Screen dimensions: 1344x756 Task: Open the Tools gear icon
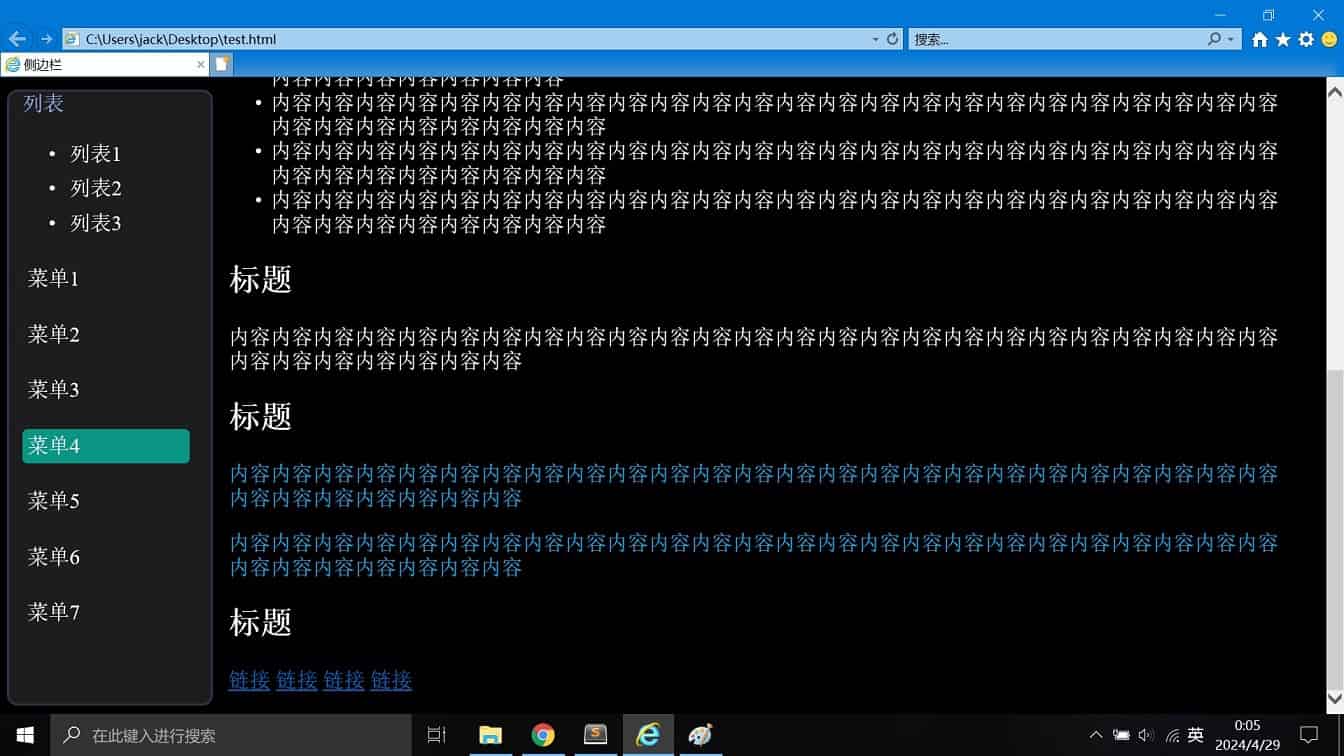(1306, 39)
